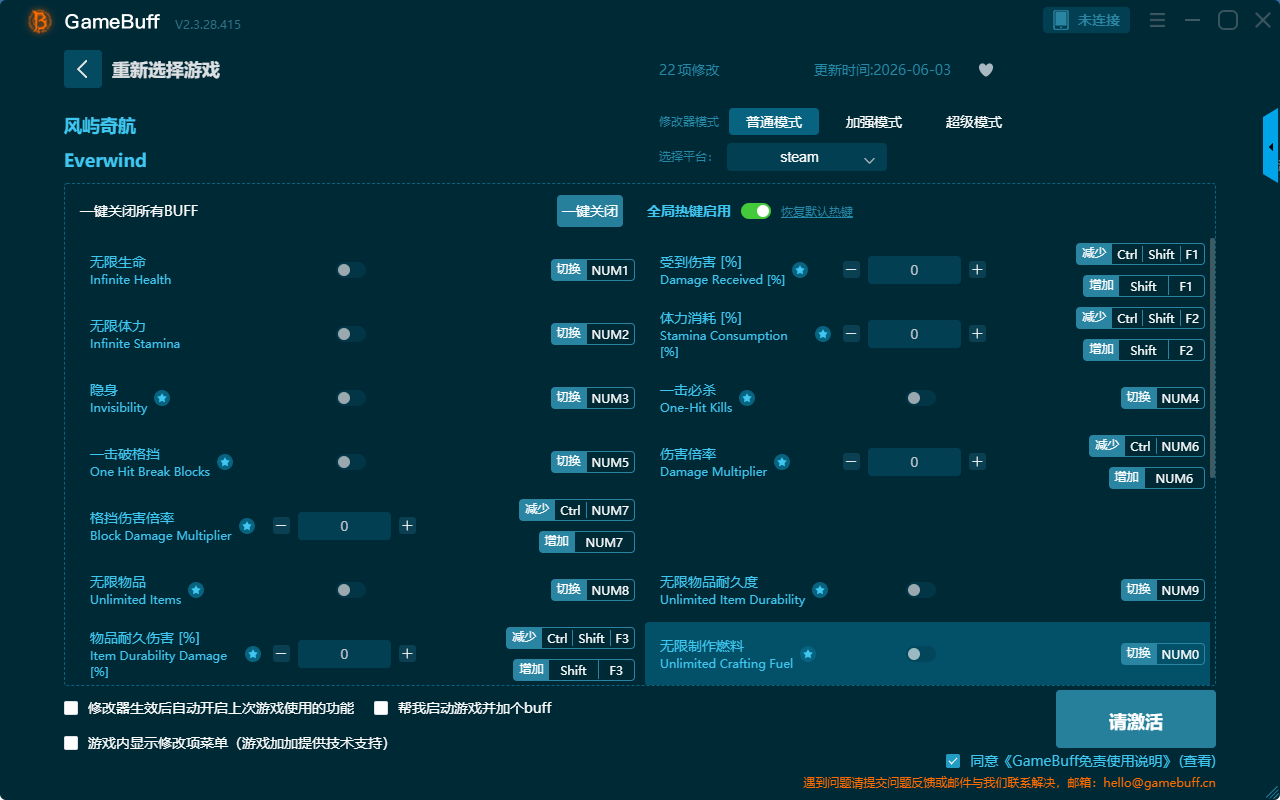Increase Damage Multiplier with plus button
The image size is (1280, 800).
977,462
